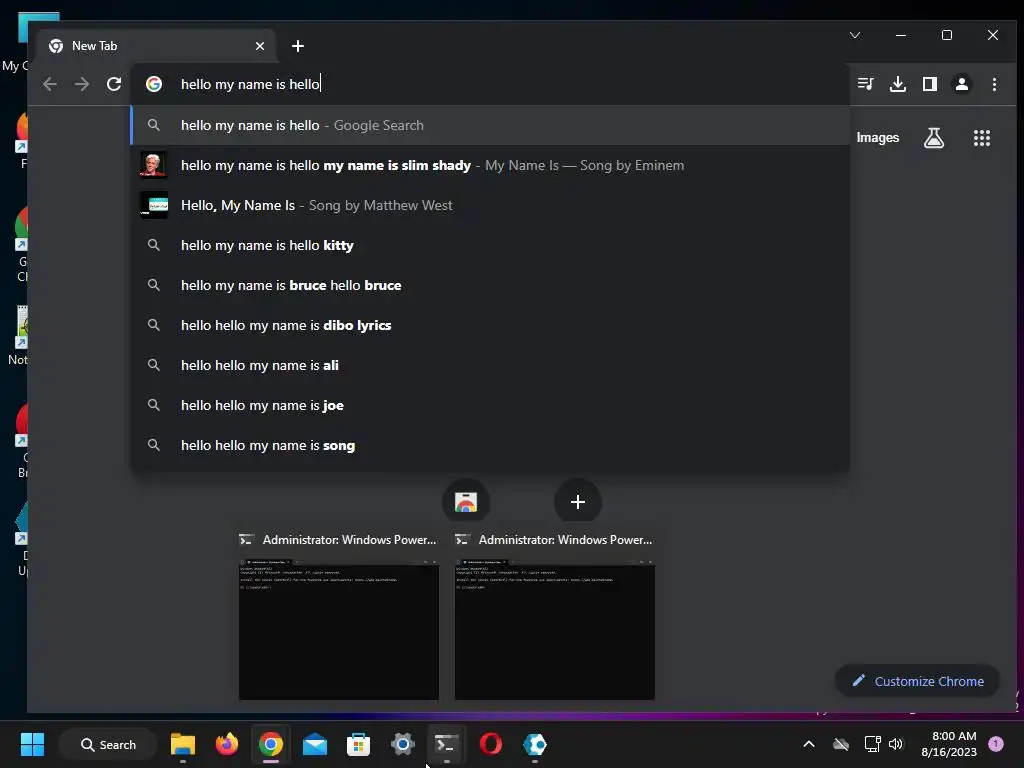Open the Windows Start menu
Image resolution: width=1024 pixels, height=768 pixels.
(32, 744)
